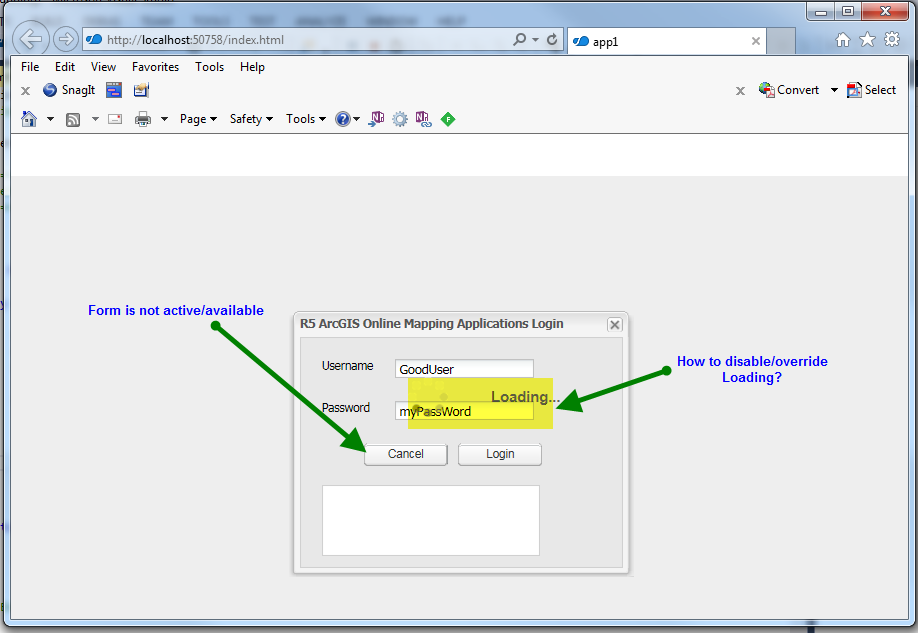Open Favorites star icon
Image resolution: width=918 pixels, height=633 pixels.
(867, 39)
